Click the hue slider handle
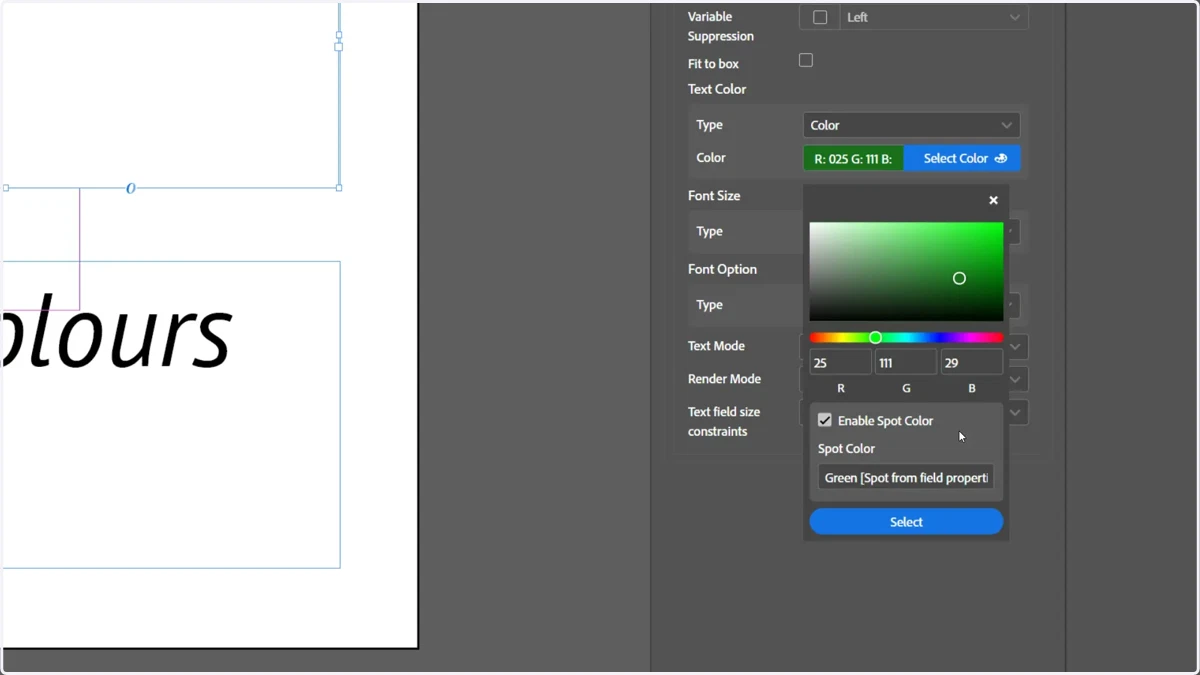Viewport: 1200px width, 675px height. (x=875, y=338)
